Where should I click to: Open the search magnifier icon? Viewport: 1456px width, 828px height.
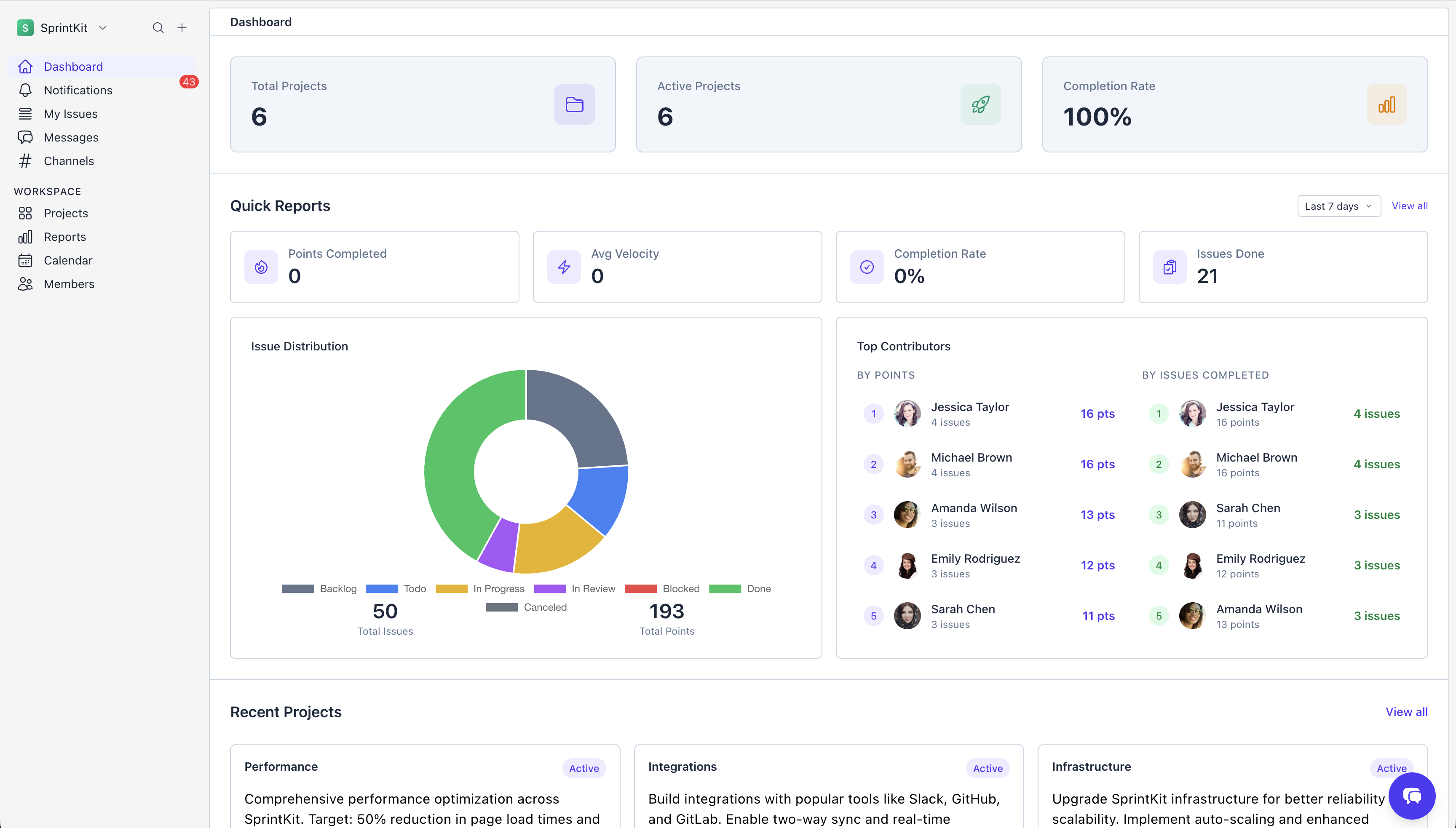(x=158, y=27)
